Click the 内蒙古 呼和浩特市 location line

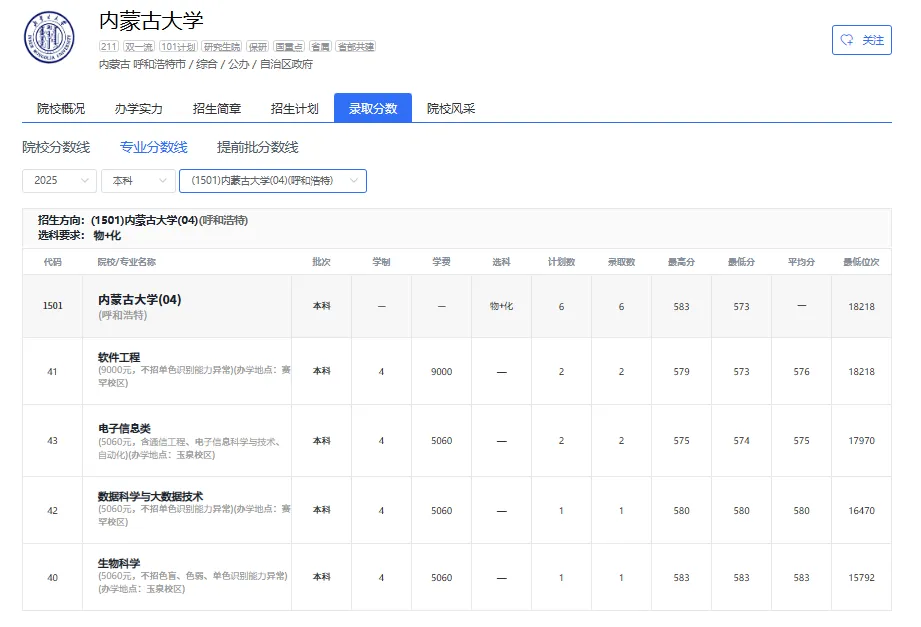[206, 64]
